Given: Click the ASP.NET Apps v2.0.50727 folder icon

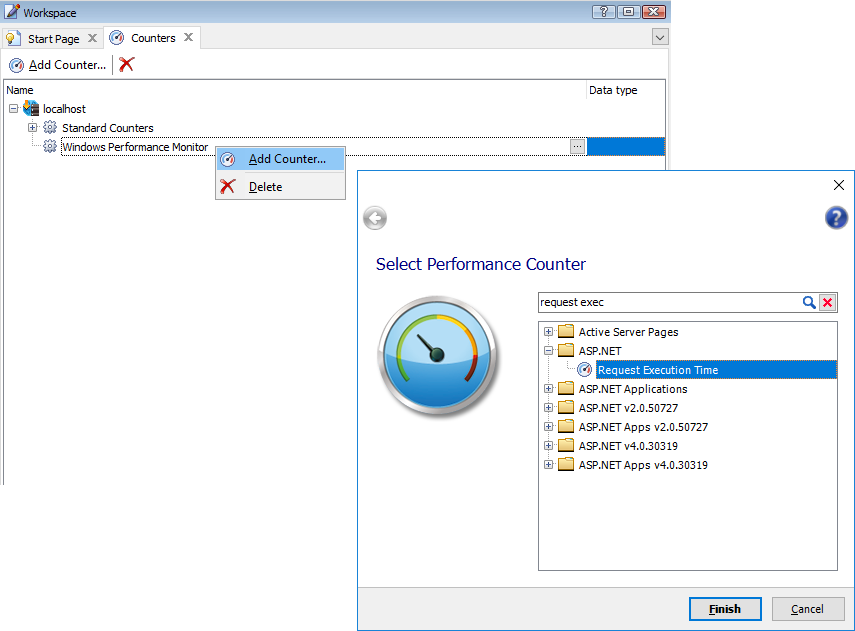Looking at the screenshot, I should (566, 426).
